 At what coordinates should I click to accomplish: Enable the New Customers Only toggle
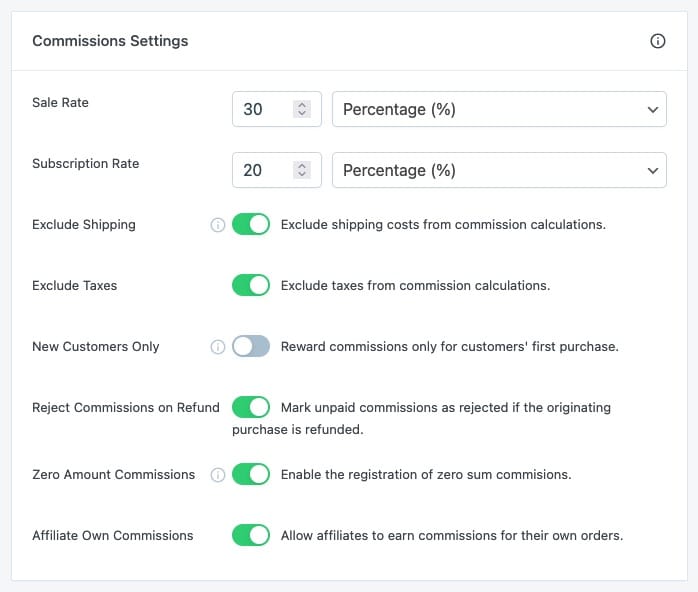click(251, 346)
